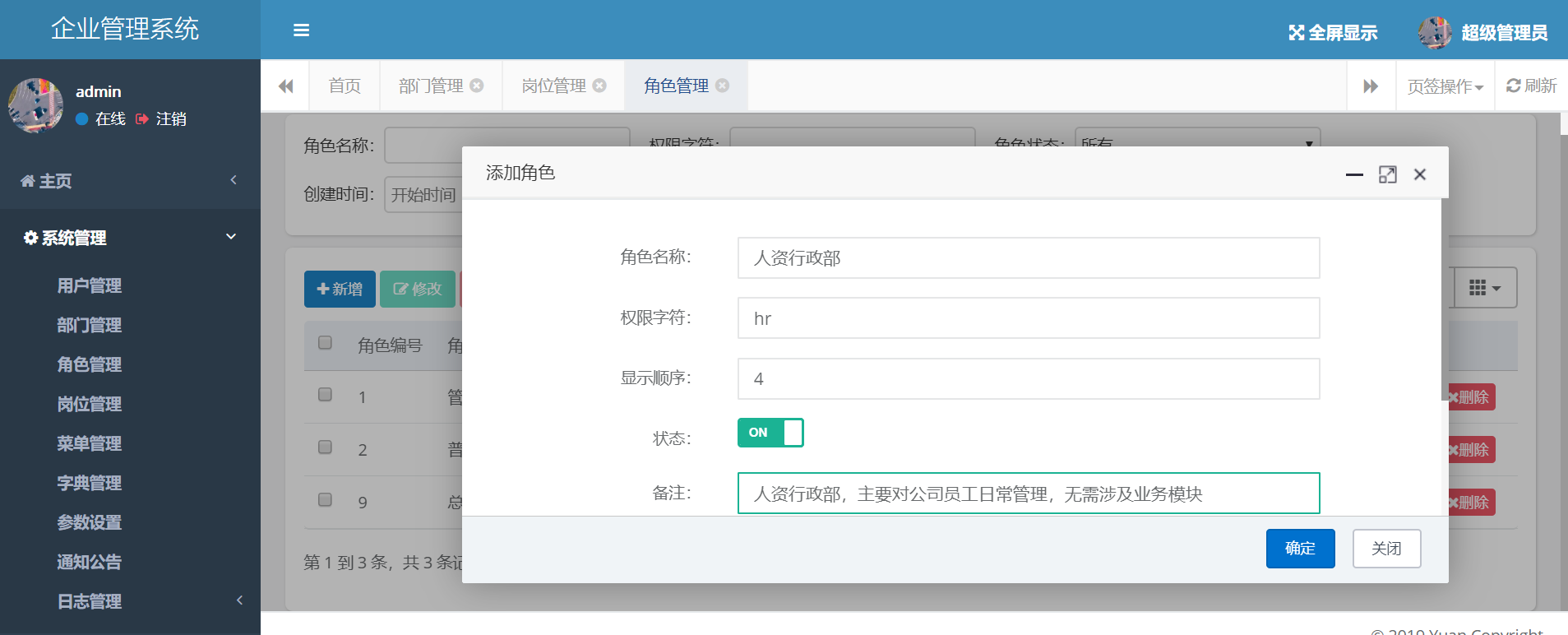Click the 备注 remark text field

pos(1029,494)
